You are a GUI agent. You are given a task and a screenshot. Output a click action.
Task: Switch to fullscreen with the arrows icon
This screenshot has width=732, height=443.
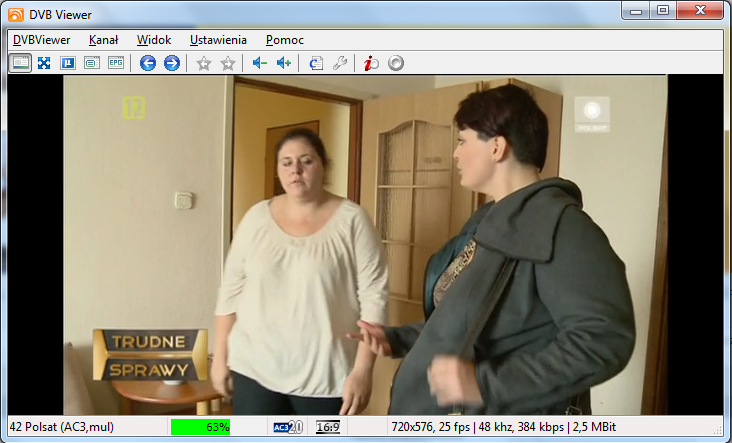point(44,63)
